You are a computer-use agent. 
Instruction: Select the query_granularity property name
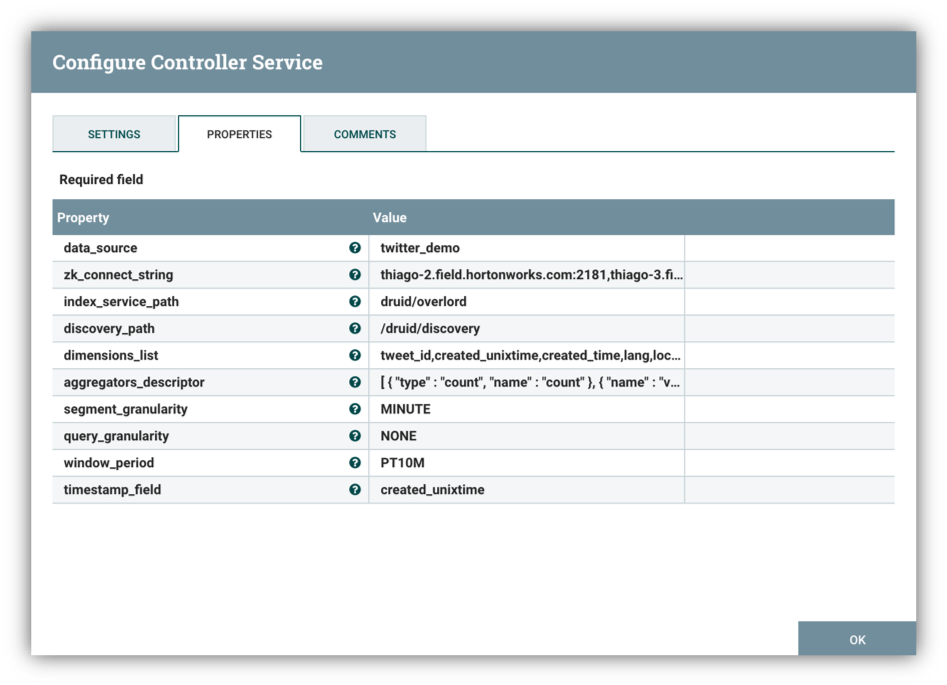117,436
